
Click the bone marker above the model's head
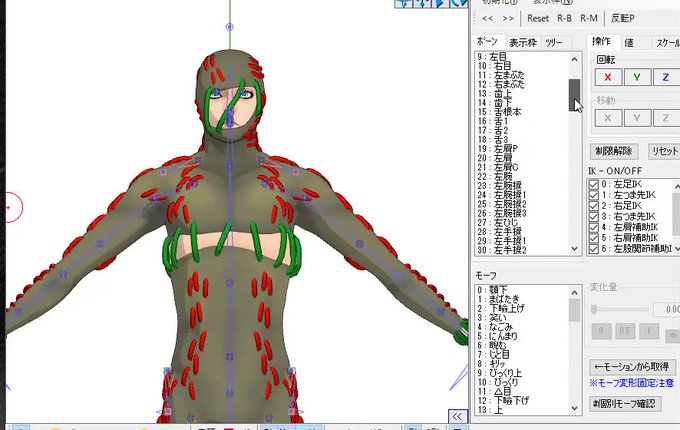click(230, 27)
